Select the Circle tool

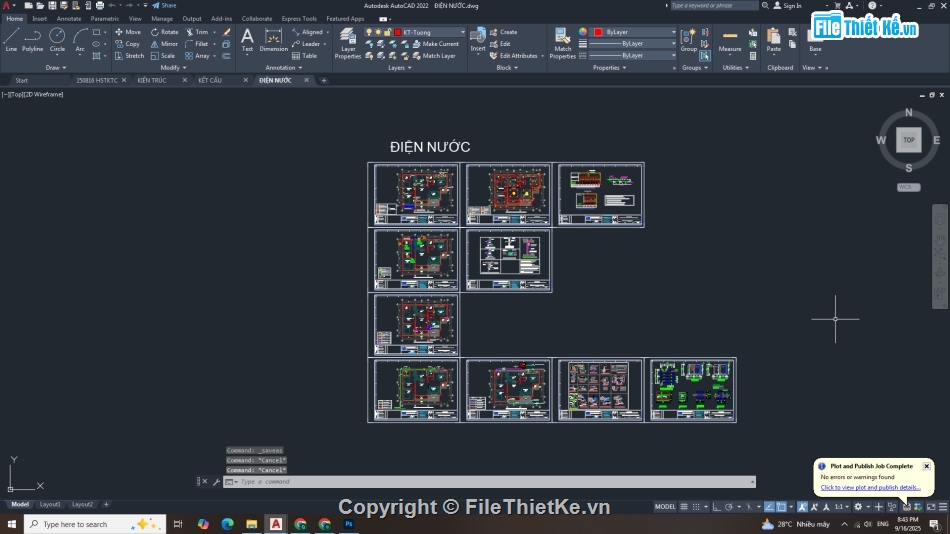coord(57,40)
